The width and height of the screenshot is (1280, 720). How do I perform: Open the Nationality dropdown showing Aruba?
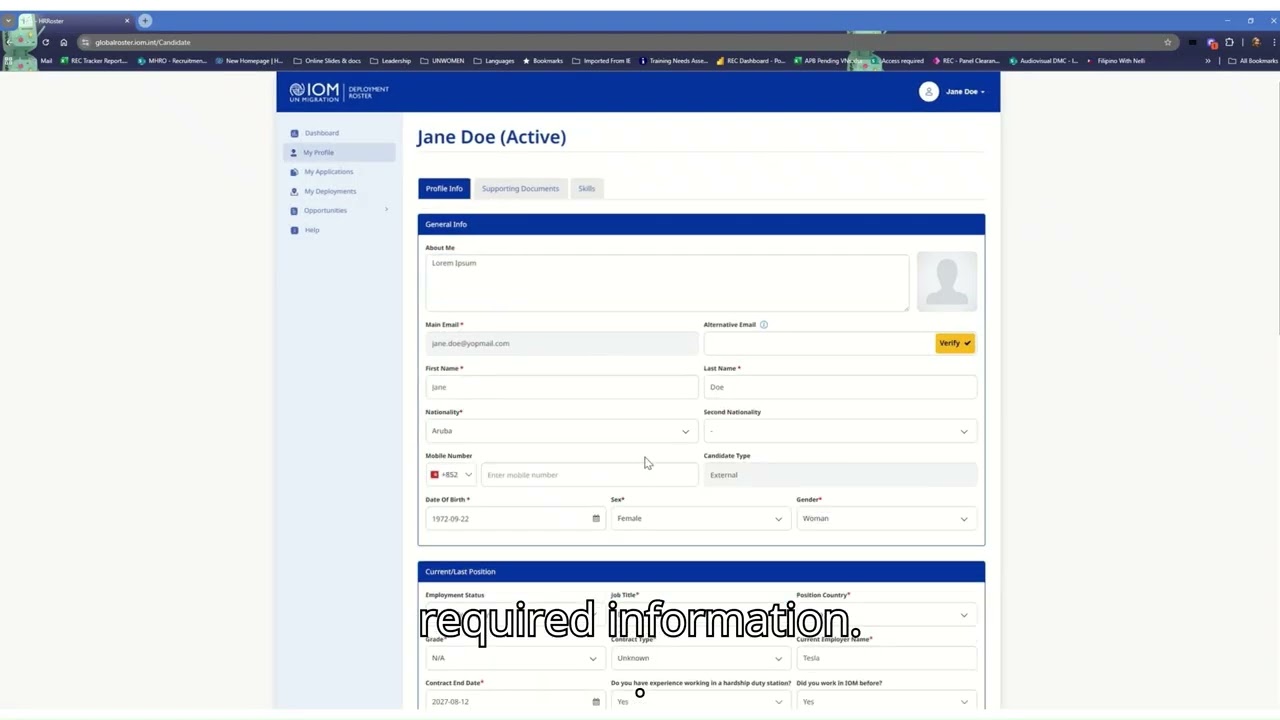[x=561, y=431]
